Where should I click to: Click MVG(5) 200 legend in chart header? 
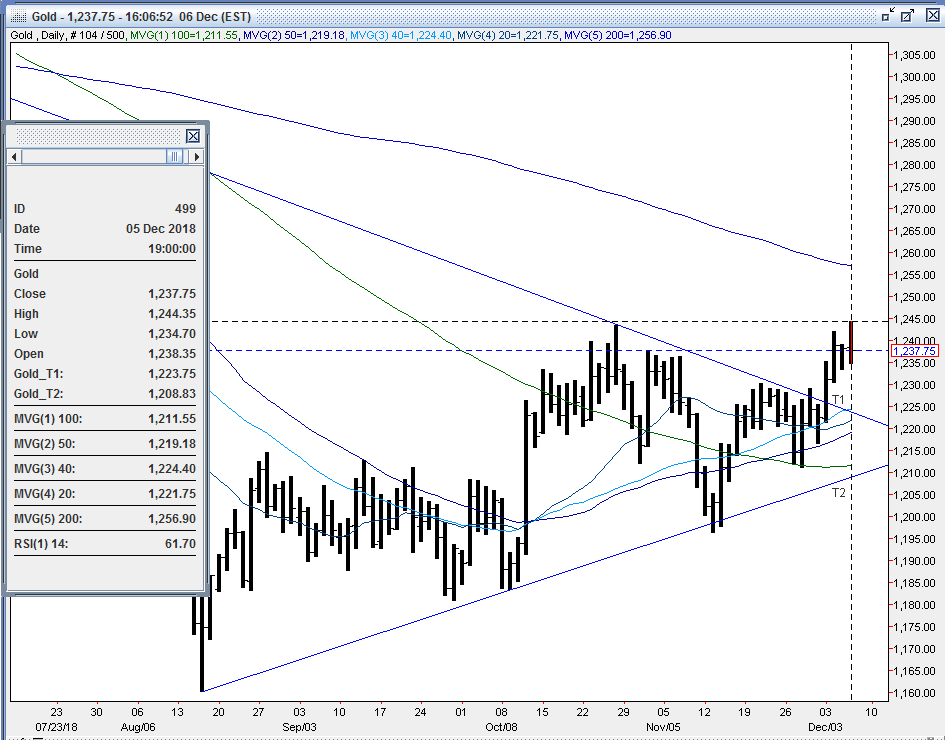pyautogui.click(x=618, y=36)
